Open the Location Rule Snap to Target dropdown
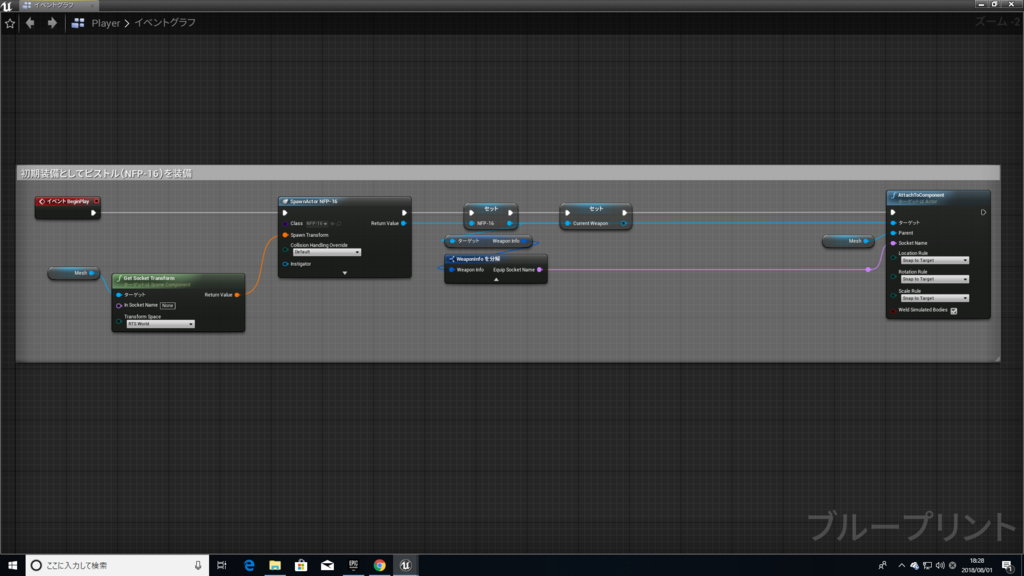This screenshot has width=1024, height=576. tap(935, 261)
